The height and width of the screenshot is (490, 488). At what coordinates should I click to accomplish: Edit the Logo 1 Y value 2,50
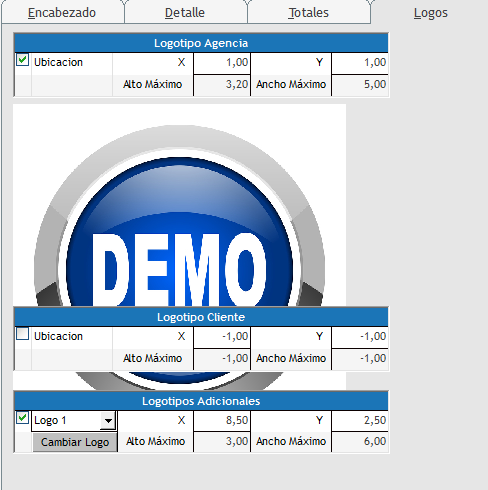[x=360, y=421]
